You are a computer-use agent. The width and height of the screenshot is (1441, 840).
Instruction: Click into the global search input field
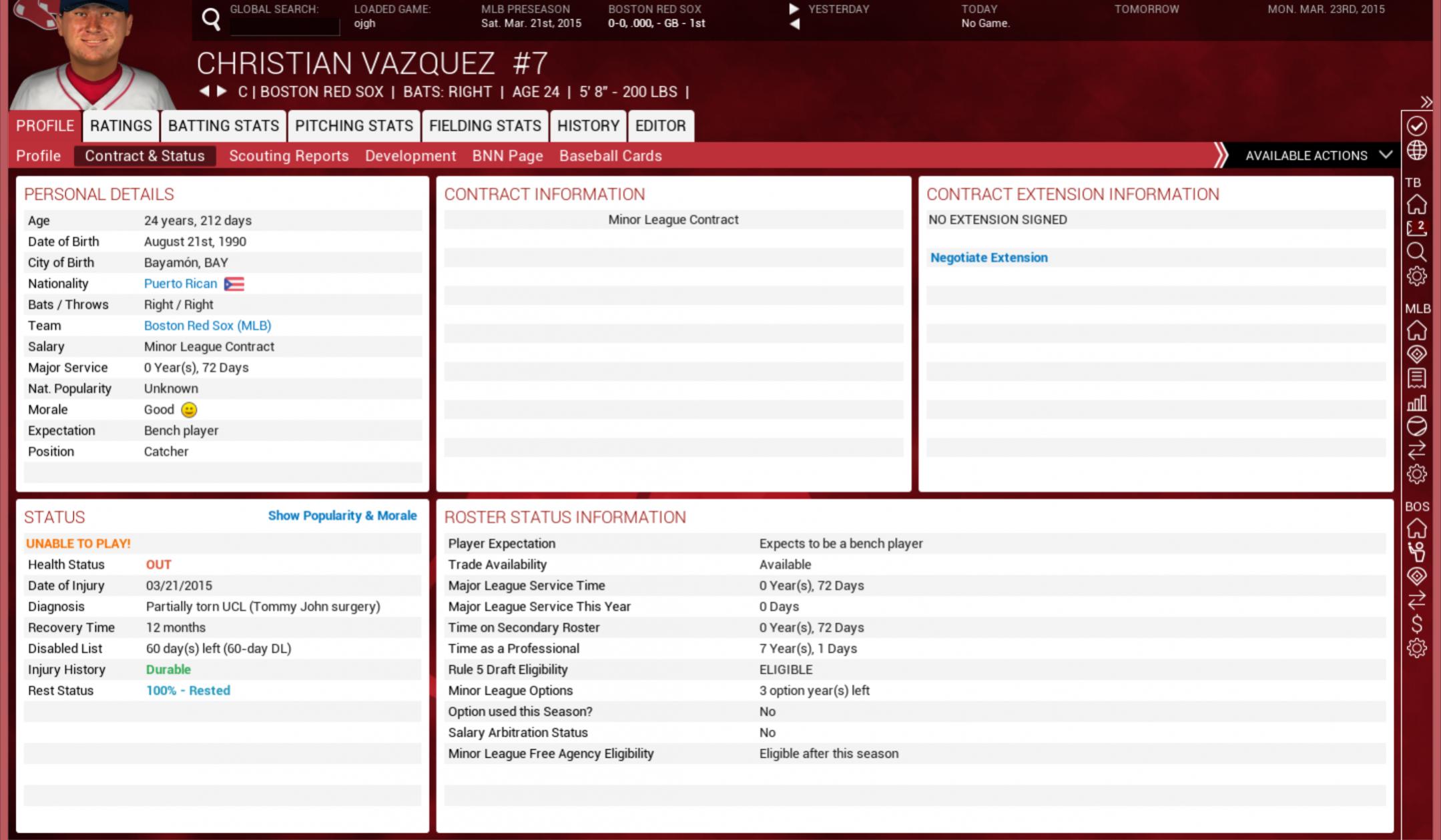[285, 27]
